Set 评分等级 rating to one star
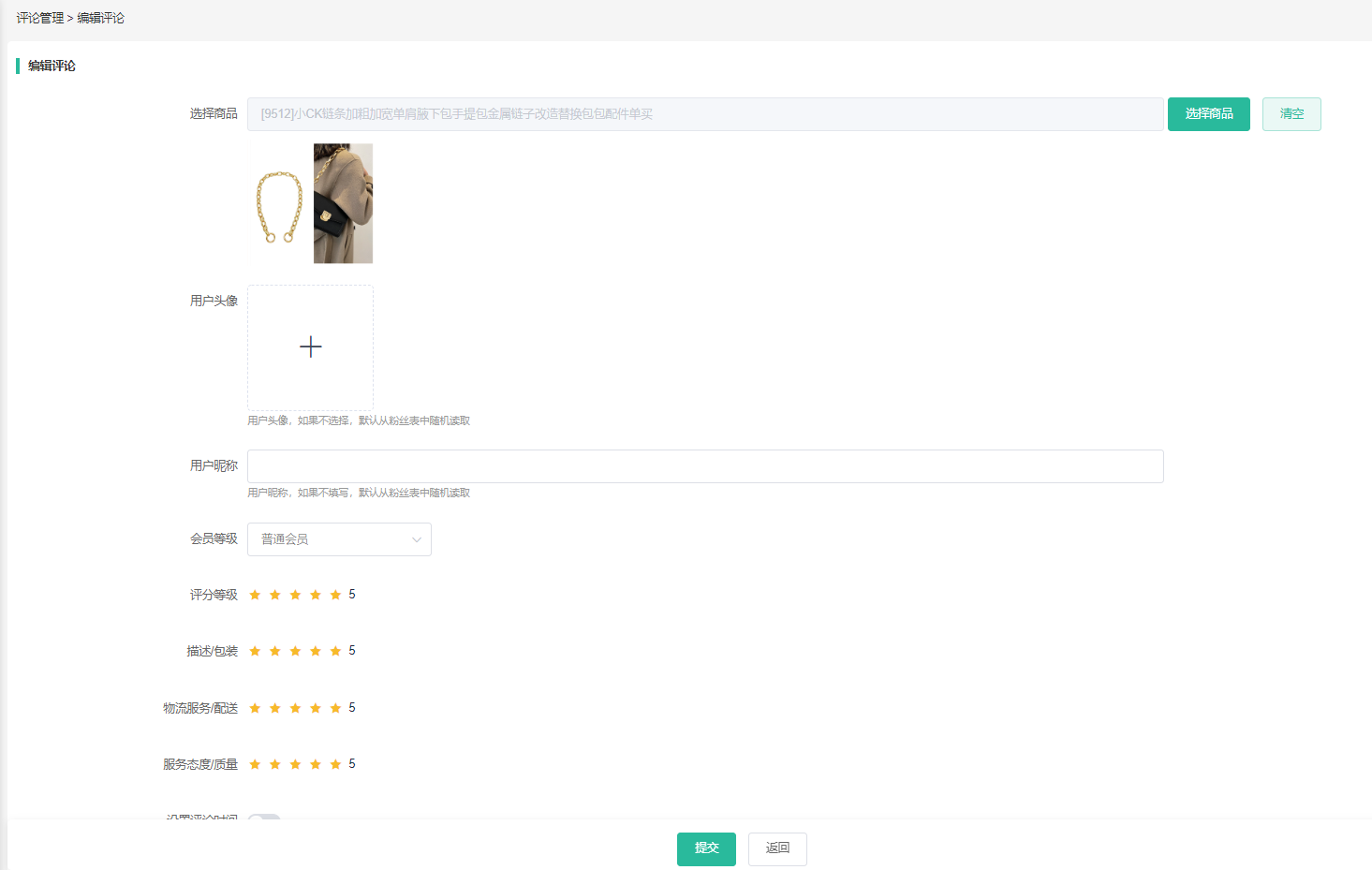 click(x=255, y=595)
